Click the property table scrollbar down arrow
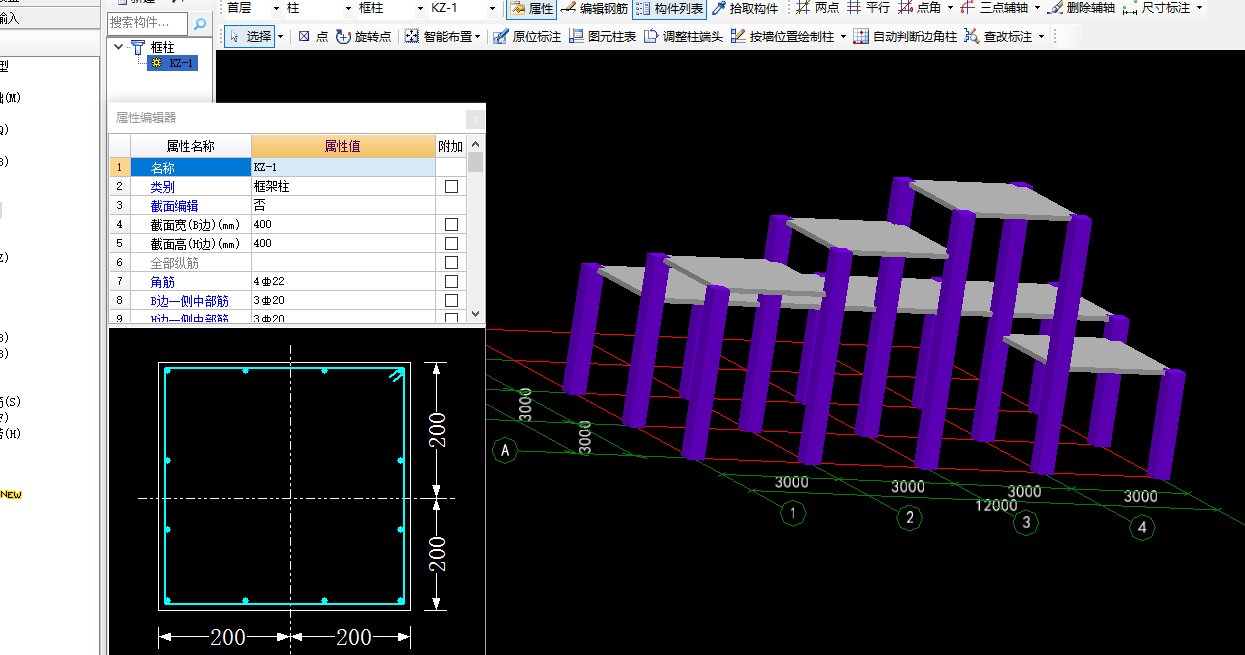This screenshot has height=655, width=1245. 476,313
